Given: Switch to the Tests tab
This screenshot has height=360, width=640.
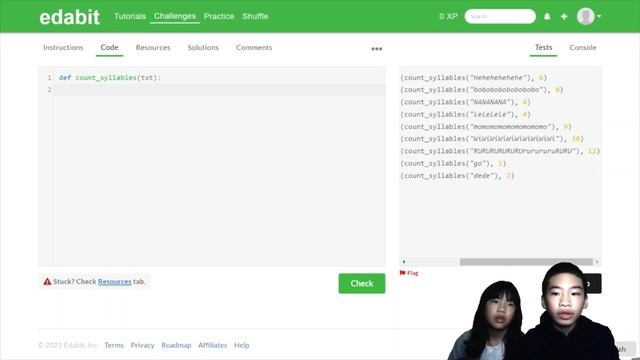Looking at the screenshot, I should pos(543,47).
